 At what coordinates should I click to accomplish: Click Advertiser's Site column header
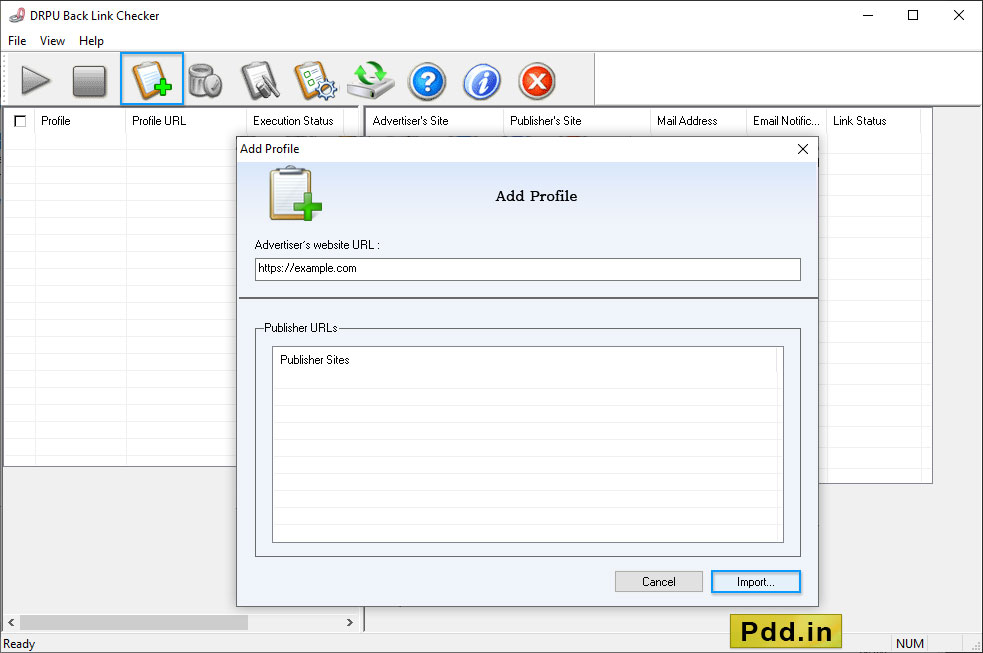point(434,121)
